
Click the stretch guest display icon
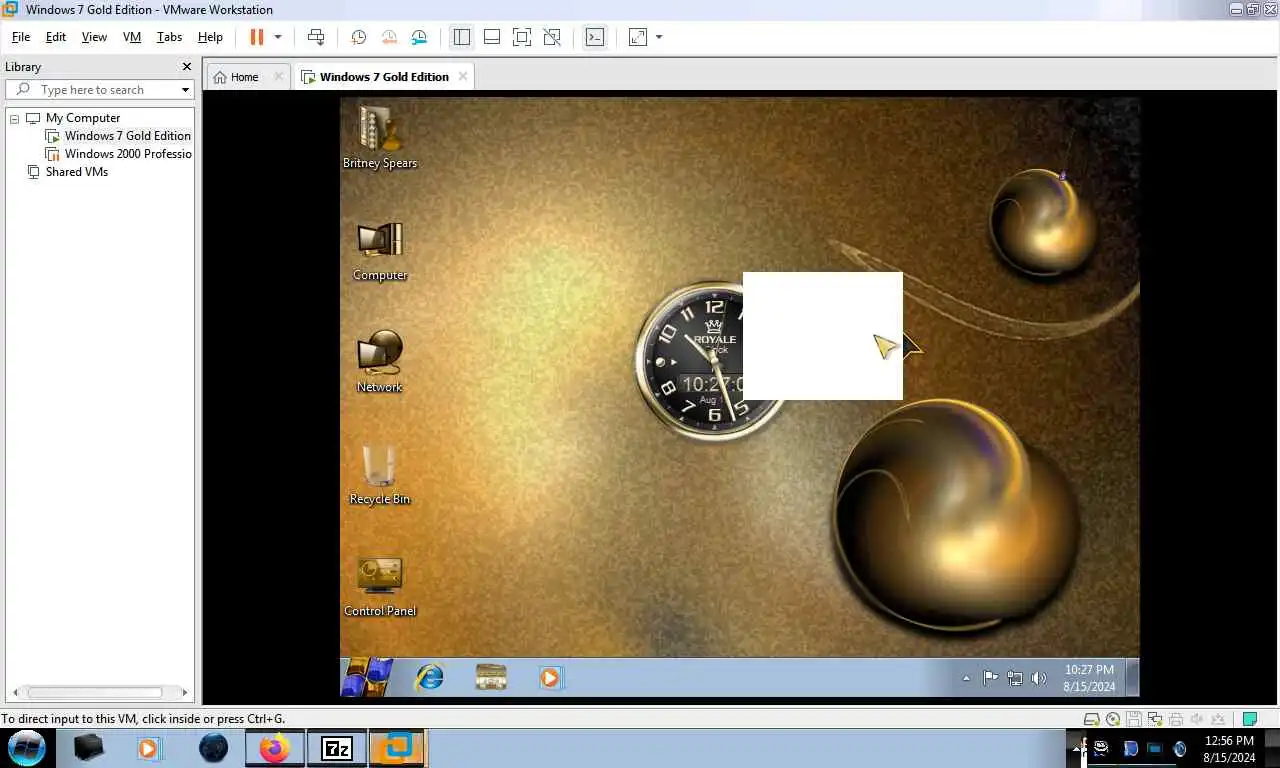(x=638, y=37)
